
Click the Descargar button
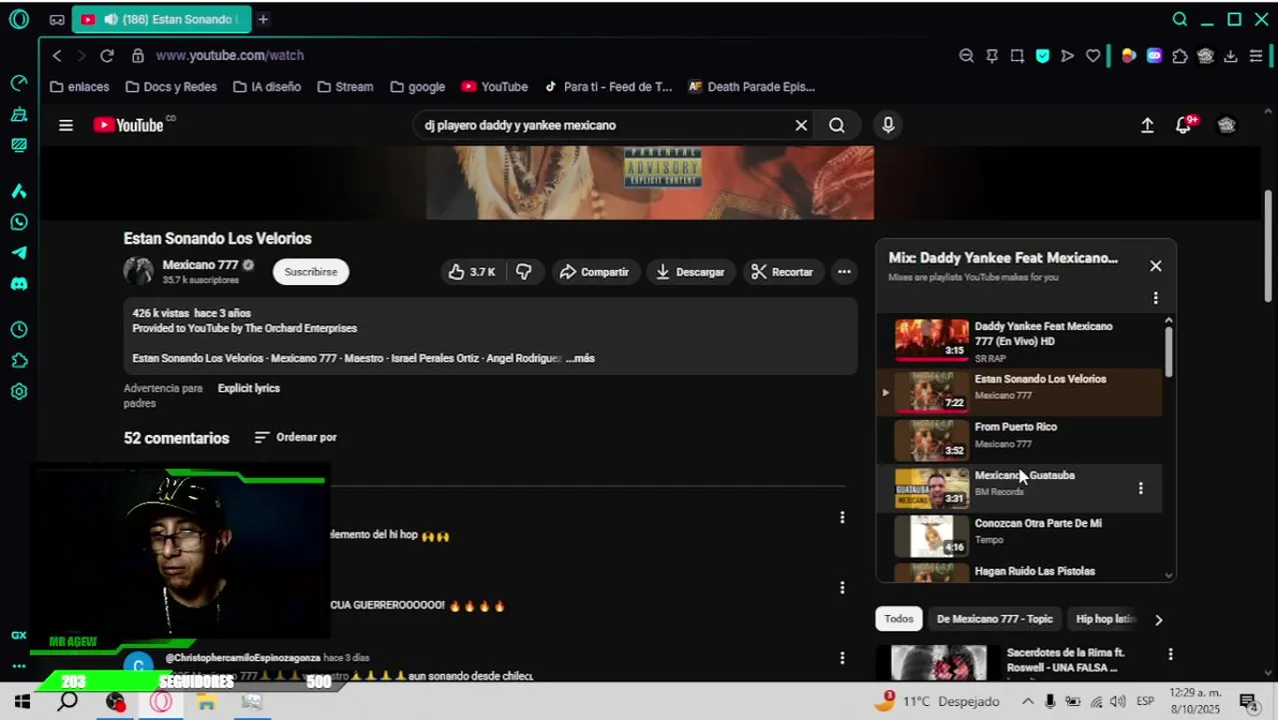pos(690,272)
